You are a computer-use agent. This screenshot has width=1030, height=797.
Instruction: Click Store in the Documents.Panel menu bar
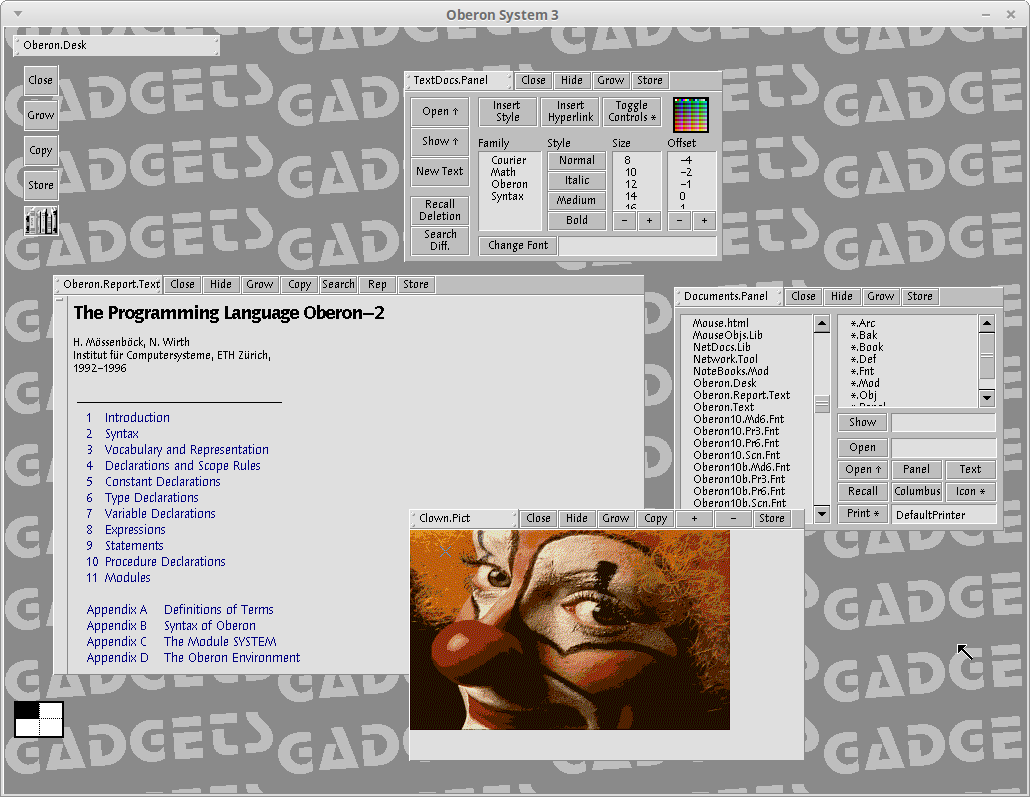point(920,296)
